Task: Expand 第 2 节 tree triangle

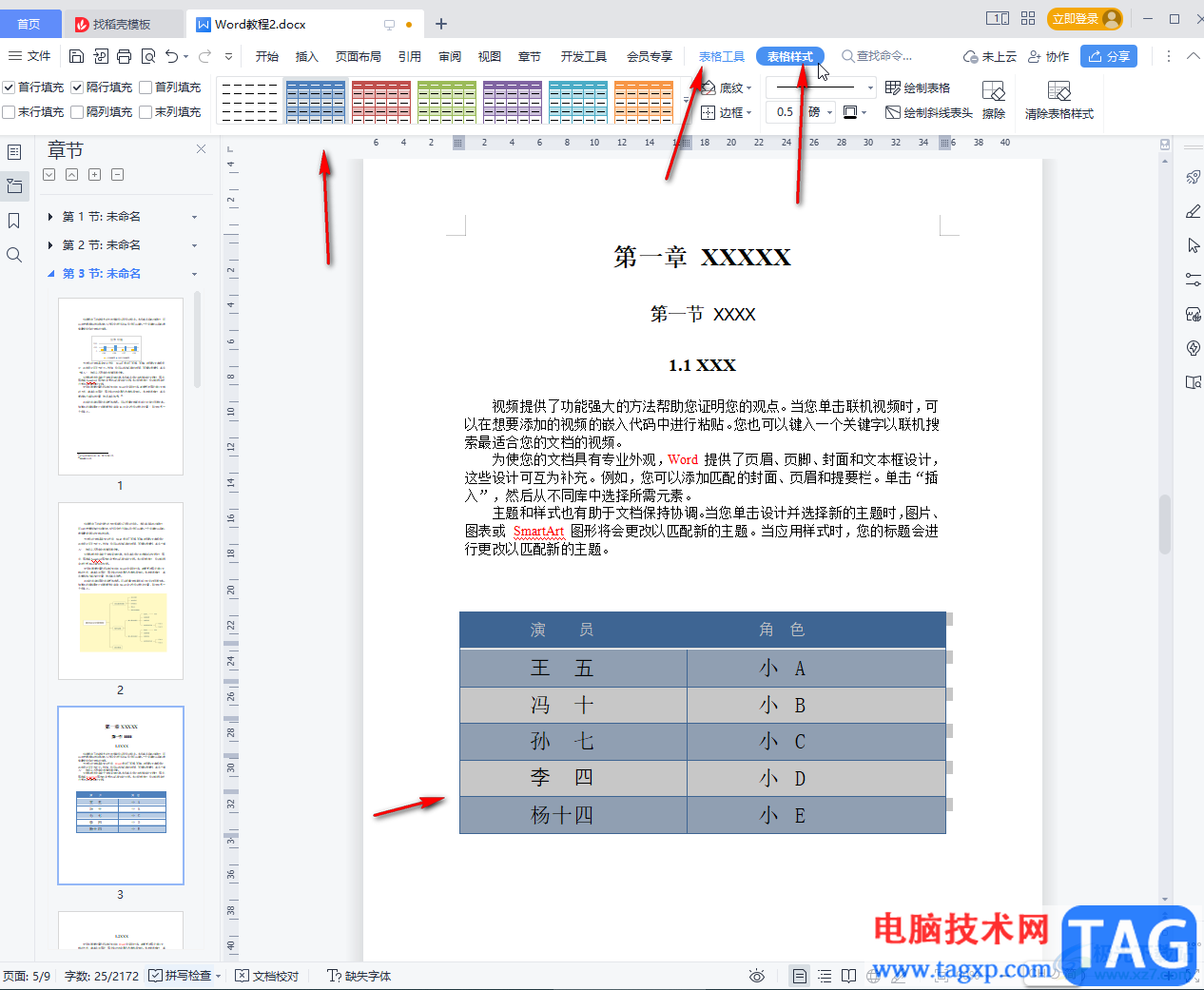Action: [x=50, y=245]
